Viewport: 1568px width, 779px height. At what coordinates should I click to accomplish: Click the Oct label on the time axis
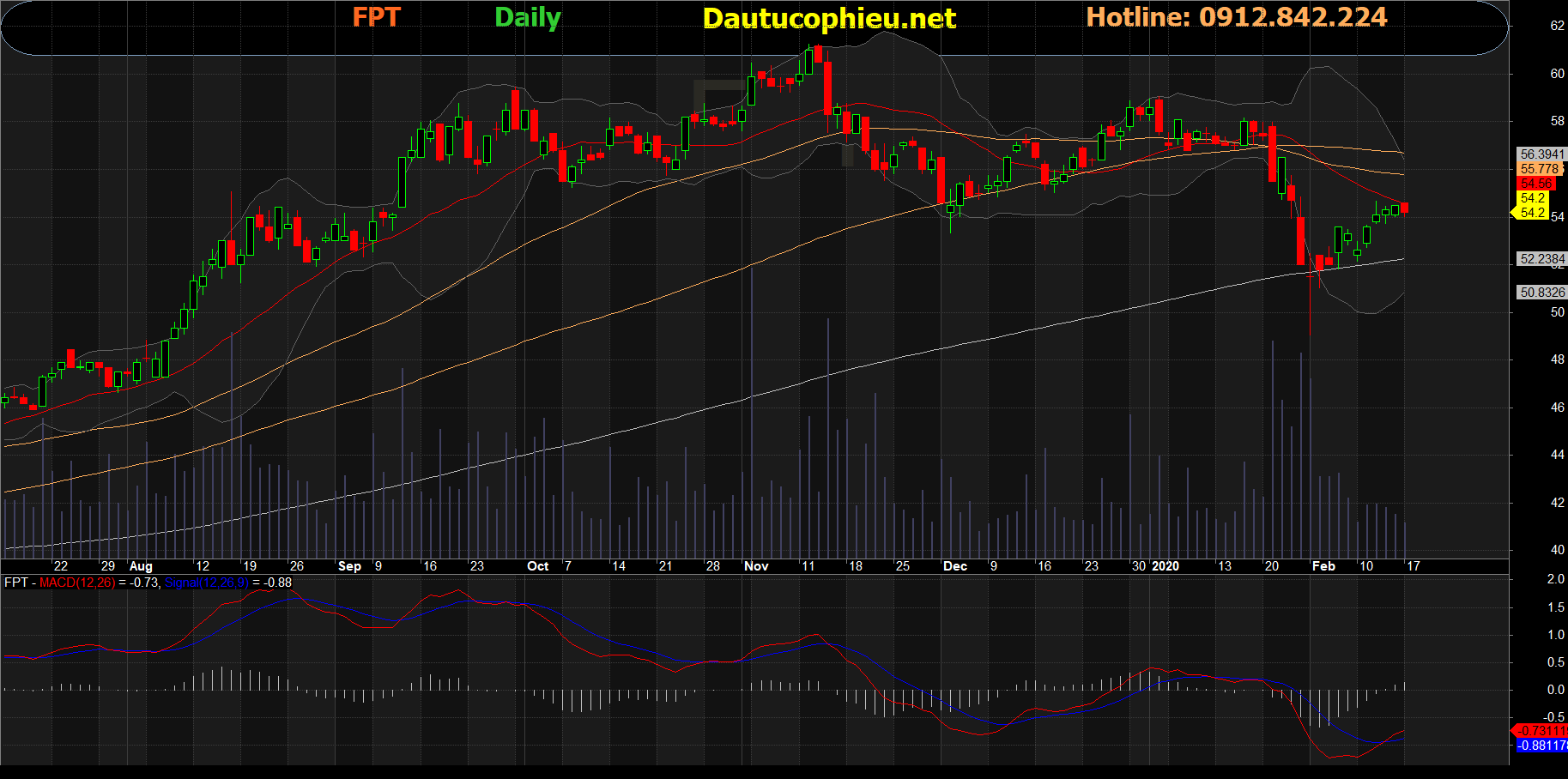(537, 566)
